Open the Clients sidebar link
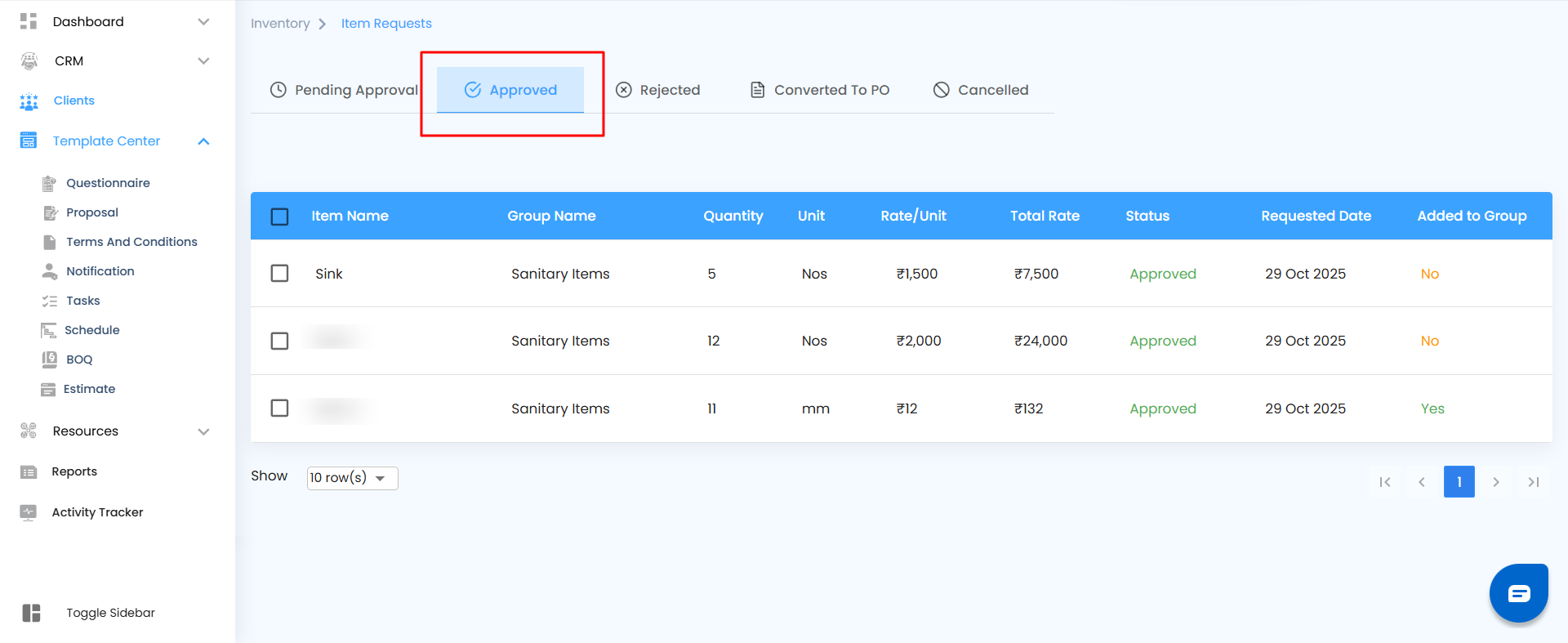The image size is (1568, 643). click(x=73, y=100)
